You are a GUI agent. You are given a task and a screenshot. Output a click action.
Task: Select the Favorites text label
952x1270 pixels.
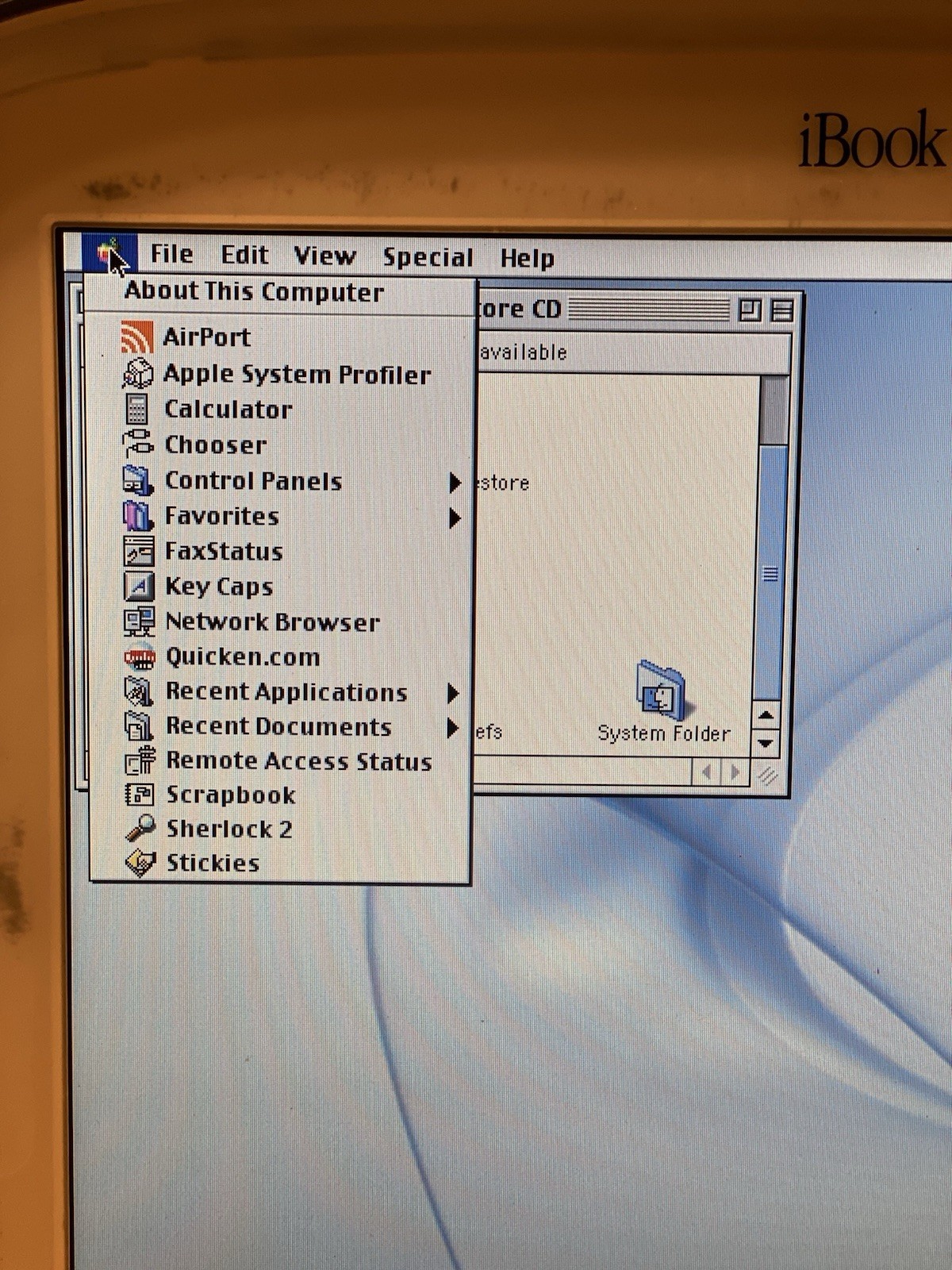tap(221, 516)
